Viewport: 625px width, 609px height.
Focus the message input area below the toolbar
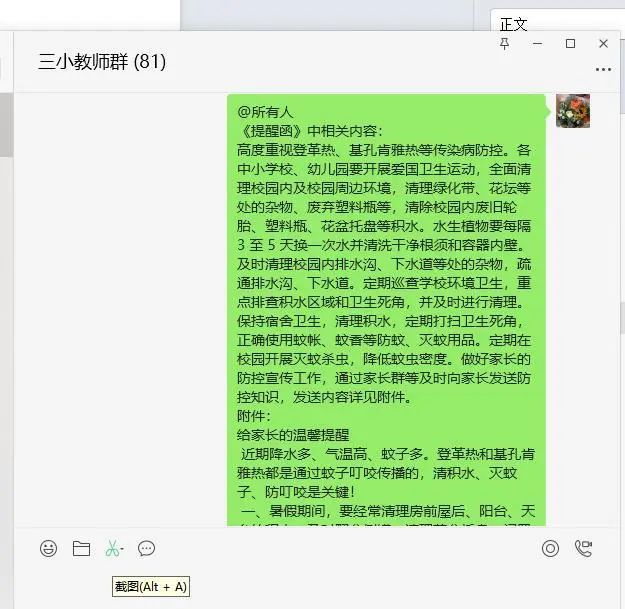(x=317, y=586)
